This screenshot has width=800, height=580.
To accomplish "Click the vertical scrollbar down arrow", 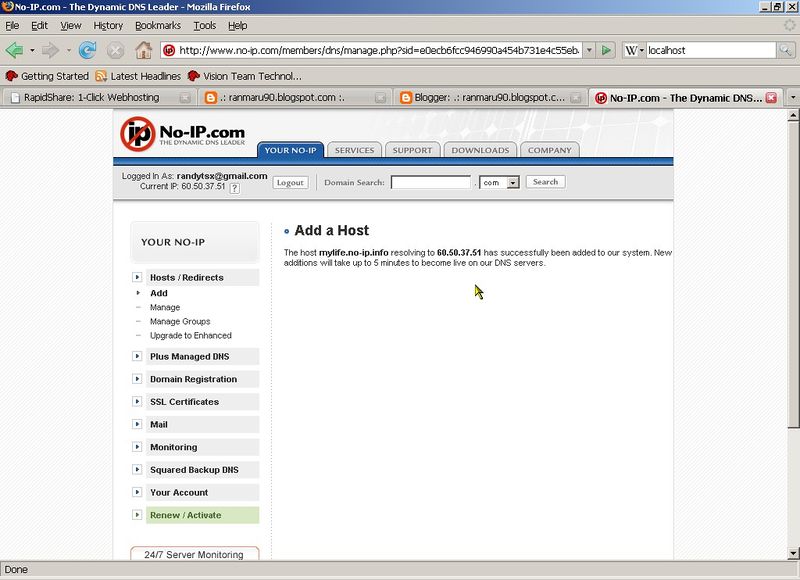I will pos(793,553).
